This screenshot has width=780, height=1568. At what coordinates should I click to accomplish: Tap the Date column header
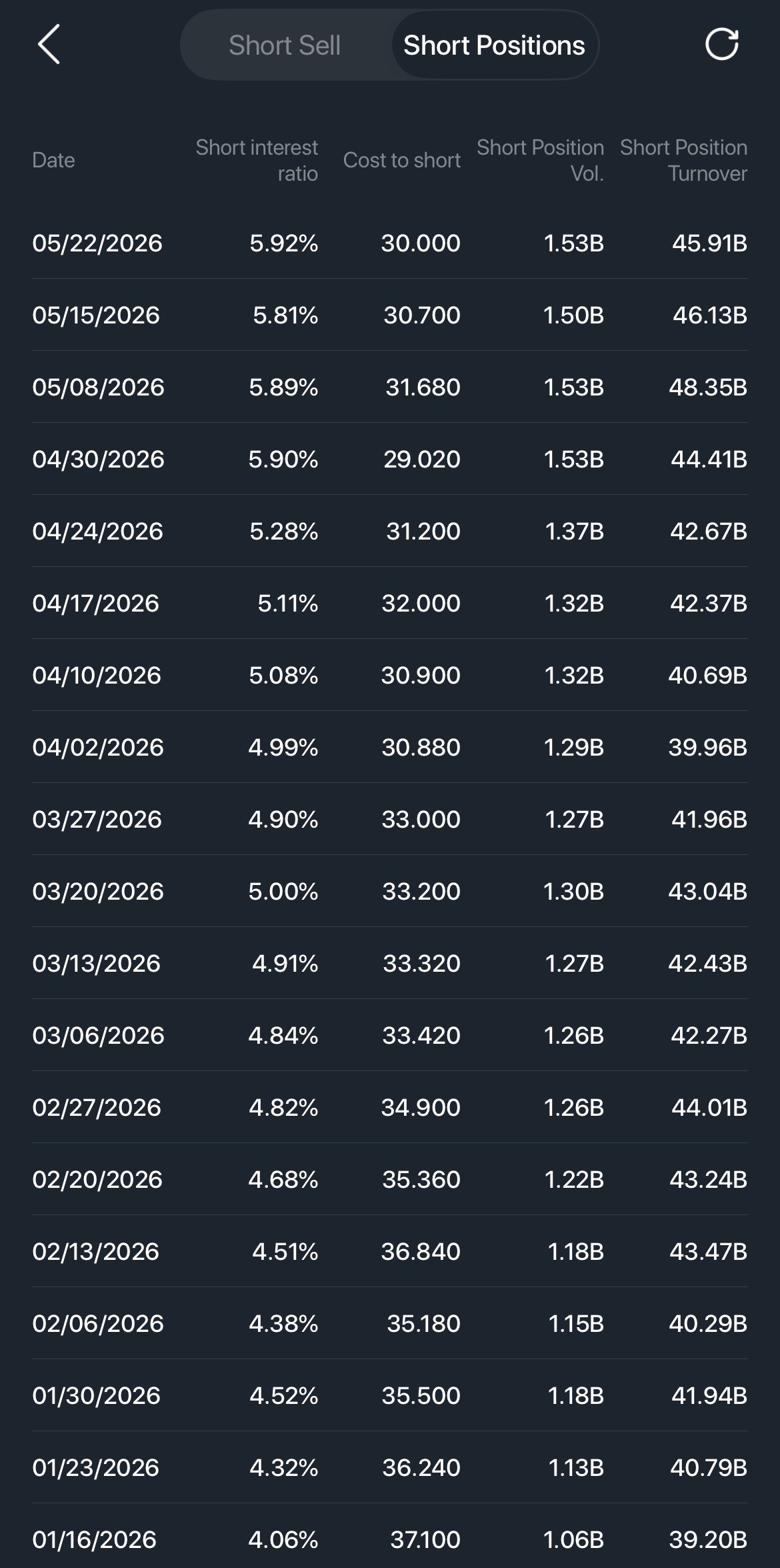[x=53, y=160]
